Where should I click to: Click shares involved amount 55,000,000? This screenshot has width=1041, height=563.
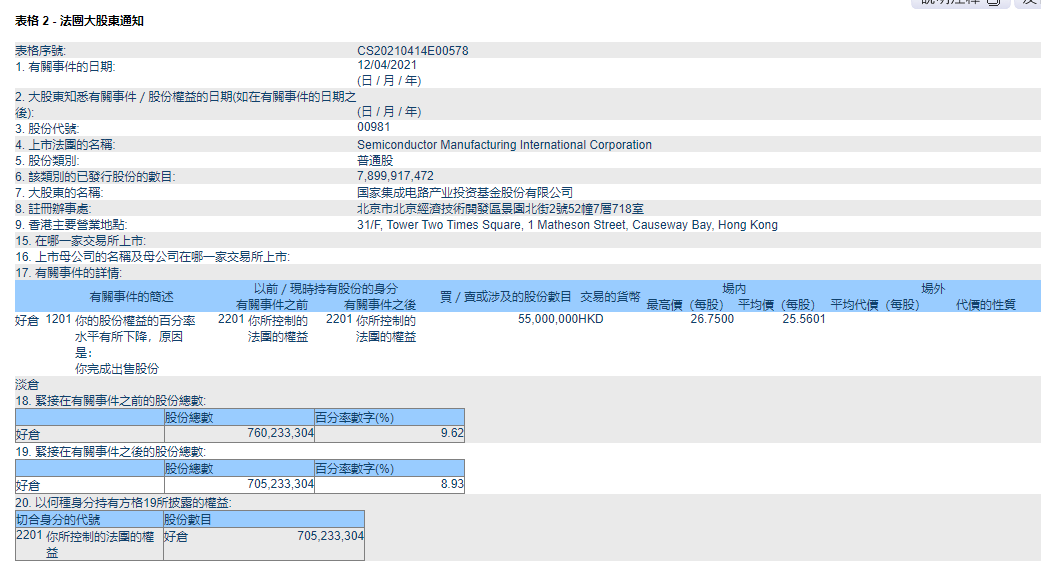tap(548, 319)
